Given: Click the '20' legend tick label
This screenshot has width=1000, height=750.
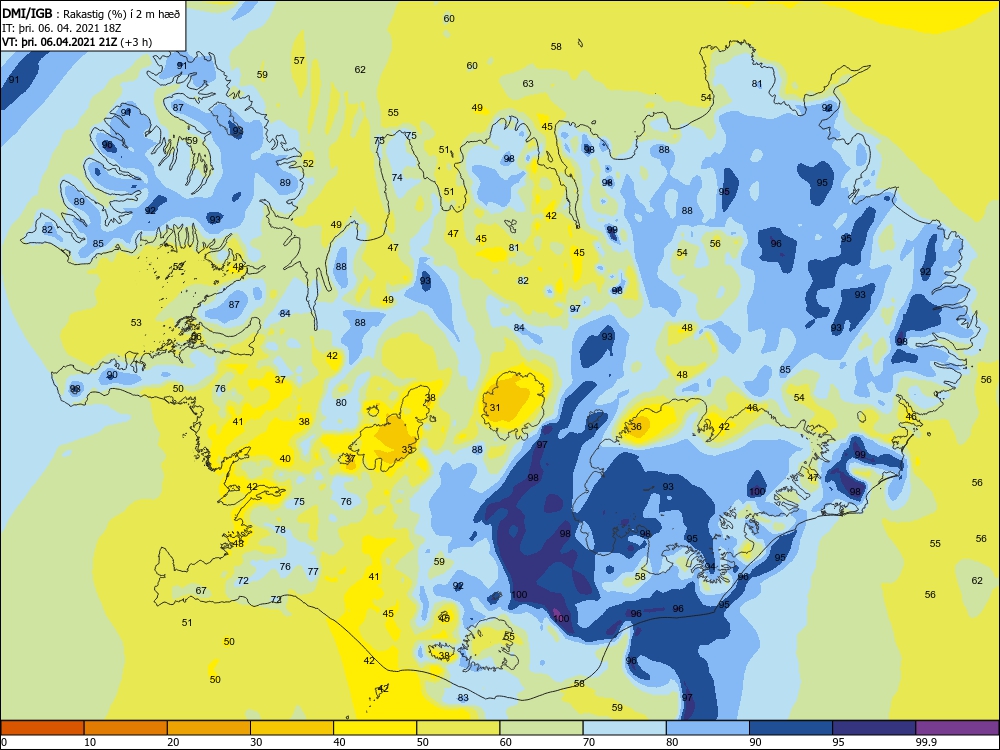Looking at the screenshot, I should (173, 742).
